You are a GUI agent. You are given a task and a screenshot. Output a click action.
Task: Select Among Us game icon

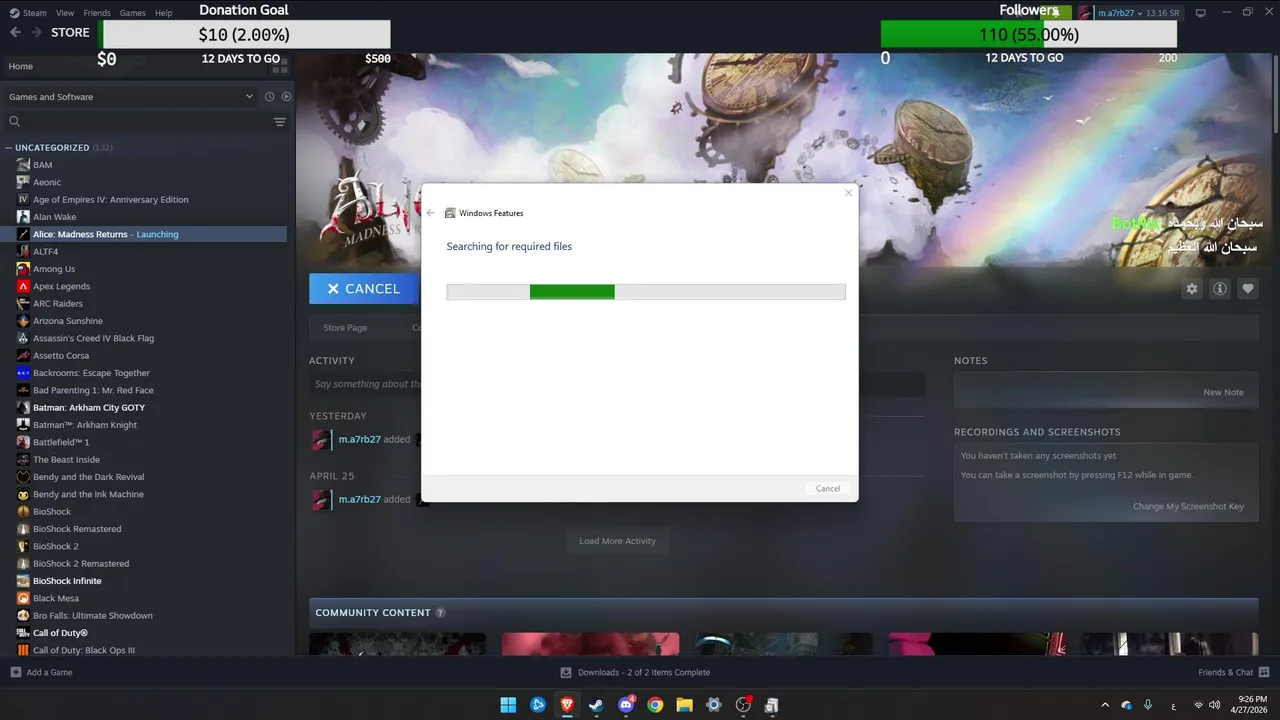click(23, 269)
